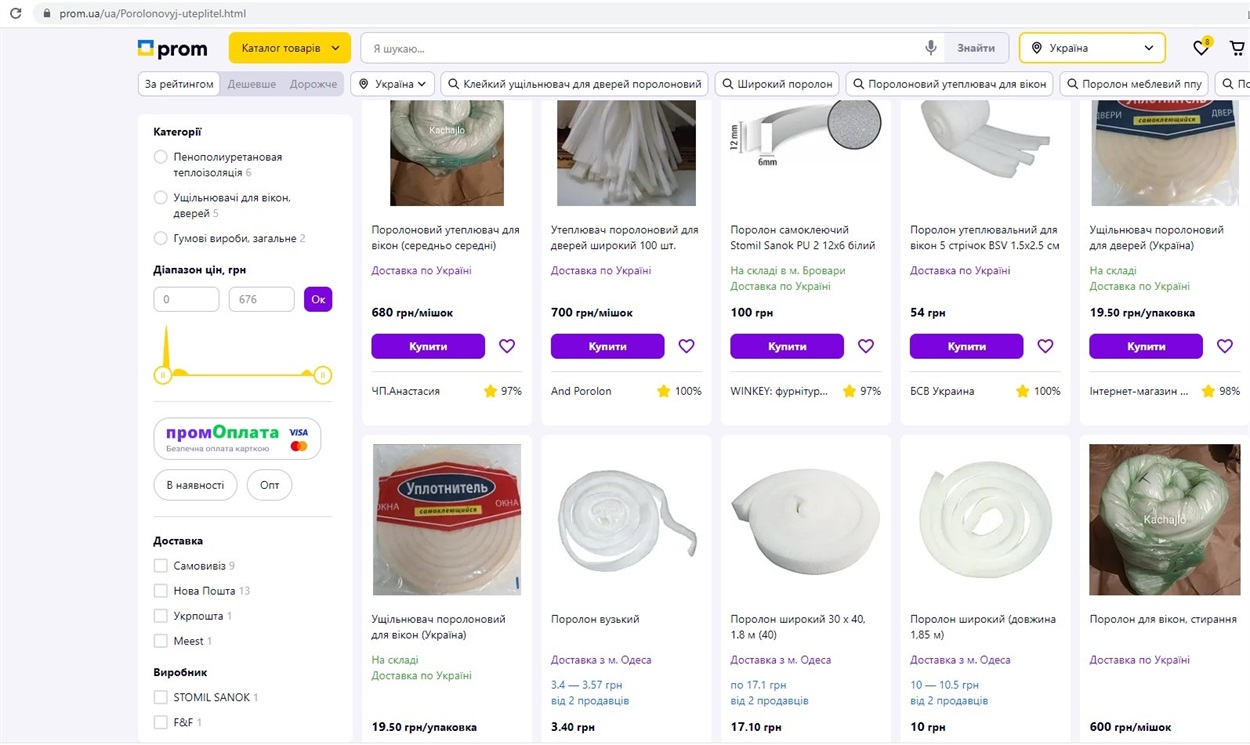Click the prom logo
Screen dimensions: 1250x745
(172, 48)
